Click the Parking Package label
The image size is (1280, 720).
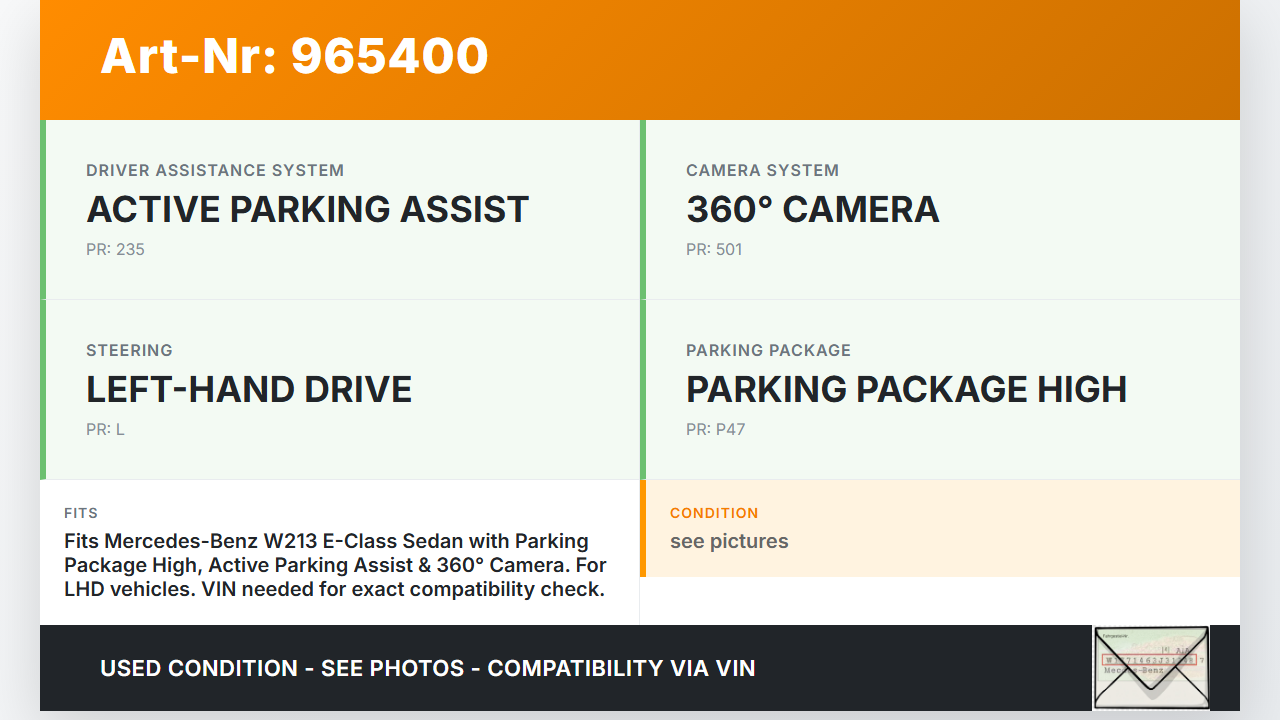pyautogui.click(x=768, y=351)
